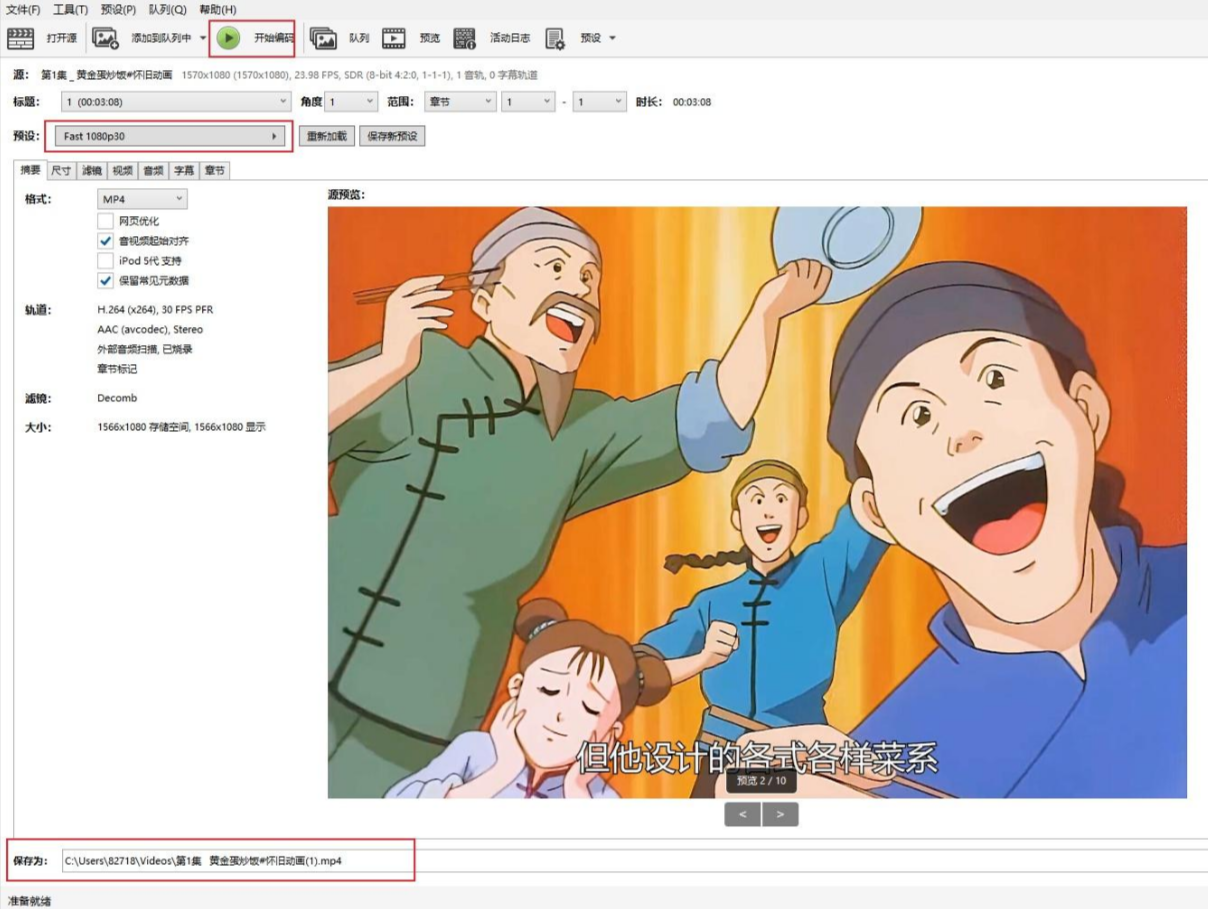Image resolution: width=1208 pixels, height=909 pixels.
Task: Open the range start chapter dropdown
Action: tap(528, 102)
